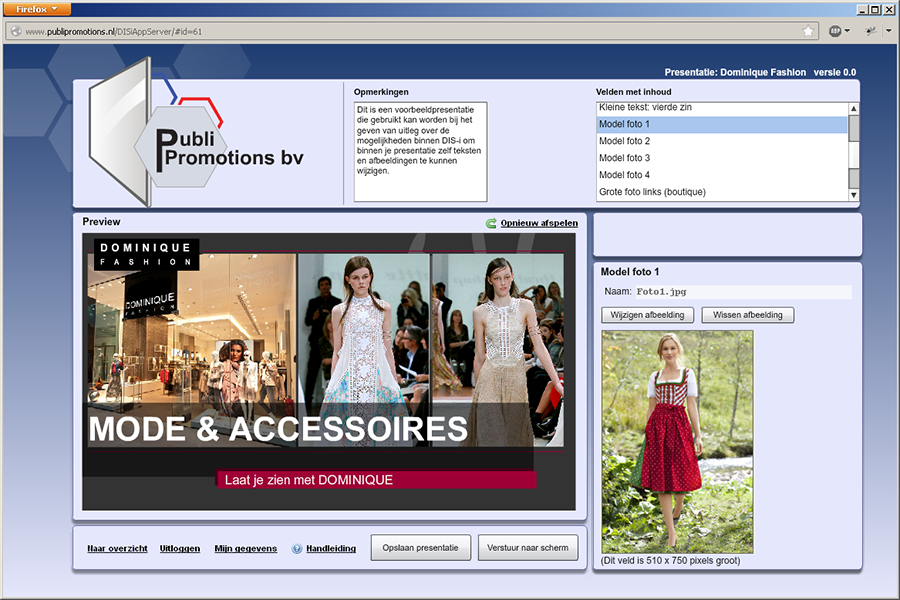Open the 'Handleiding' link

(x=331, y=549)
